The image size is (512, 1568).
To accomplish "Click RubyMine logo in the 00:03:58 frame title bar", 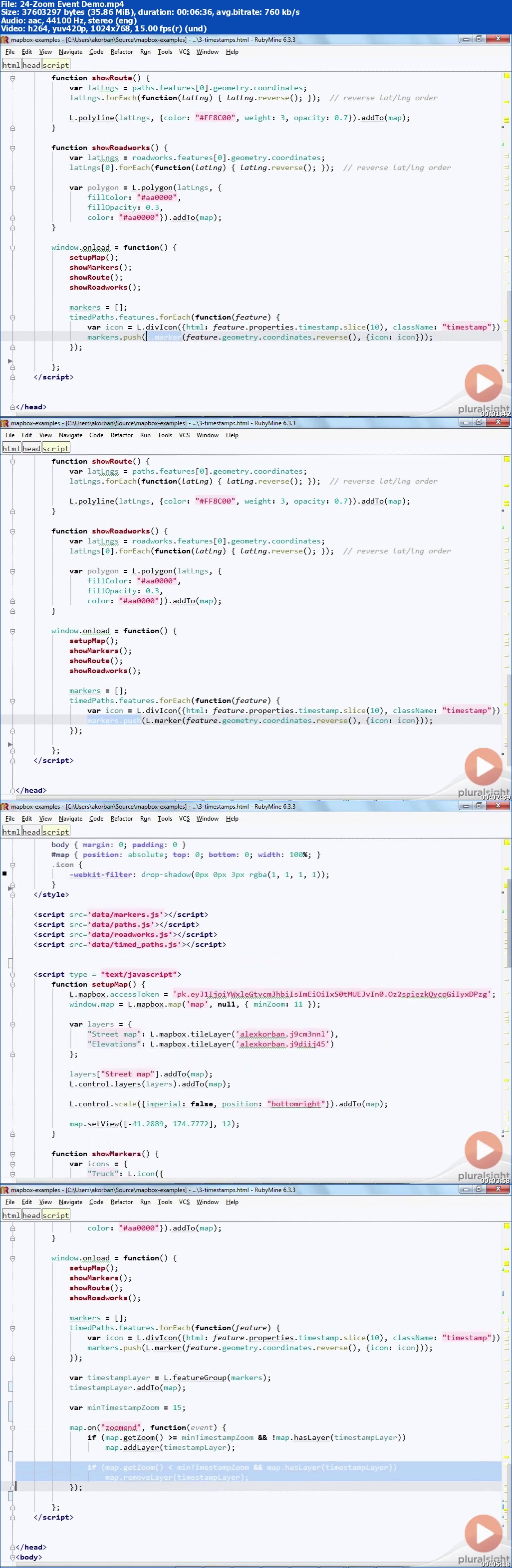I will [5, 807].
